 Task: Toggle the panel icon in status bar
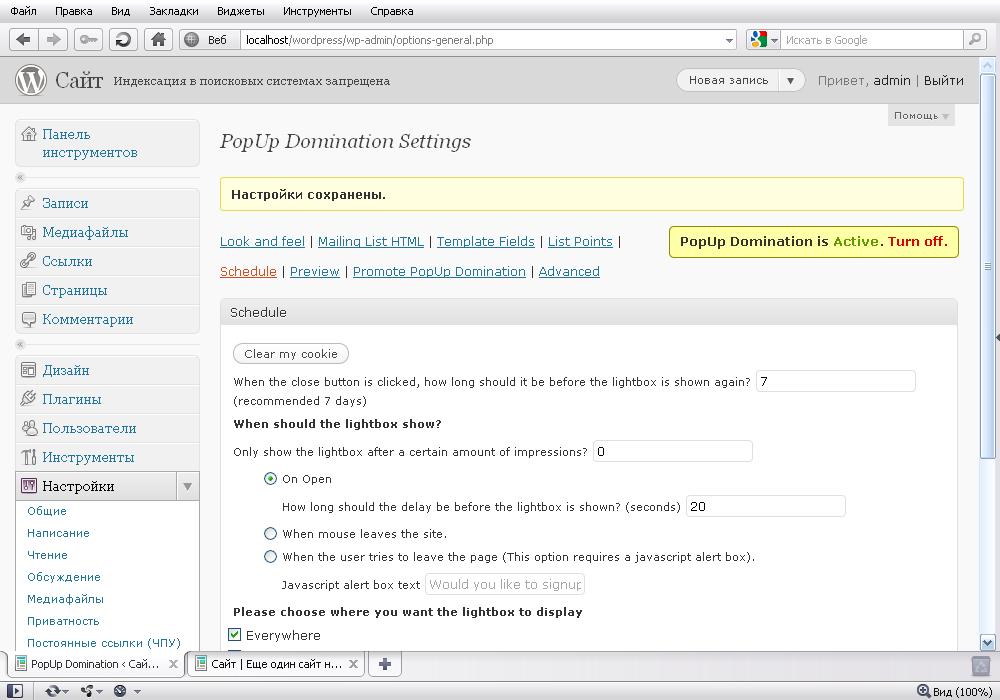point(15,691)
